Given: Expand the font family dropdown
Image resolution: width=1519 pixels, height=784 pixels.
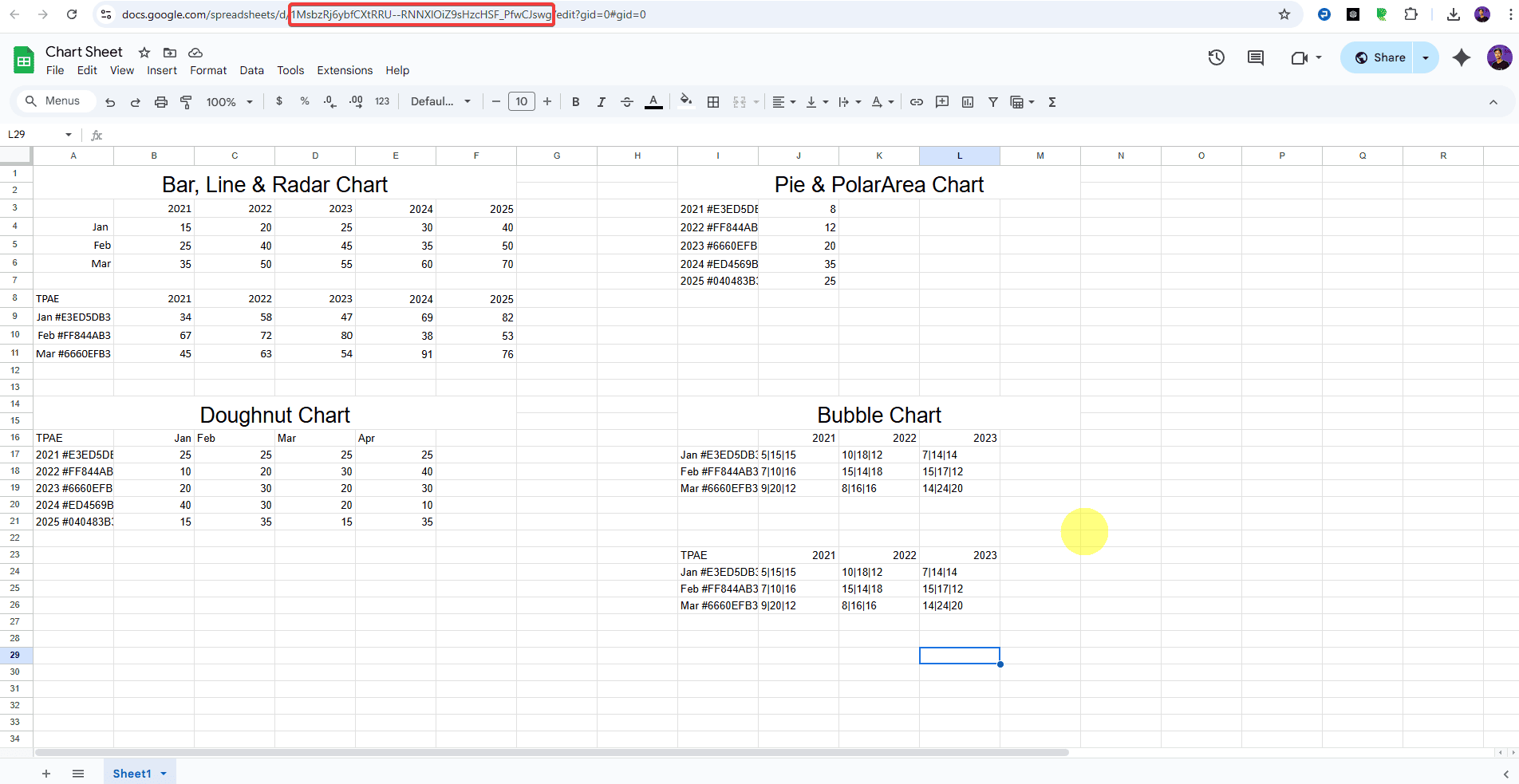Looking at the screenshot, I should click(440, 102).
